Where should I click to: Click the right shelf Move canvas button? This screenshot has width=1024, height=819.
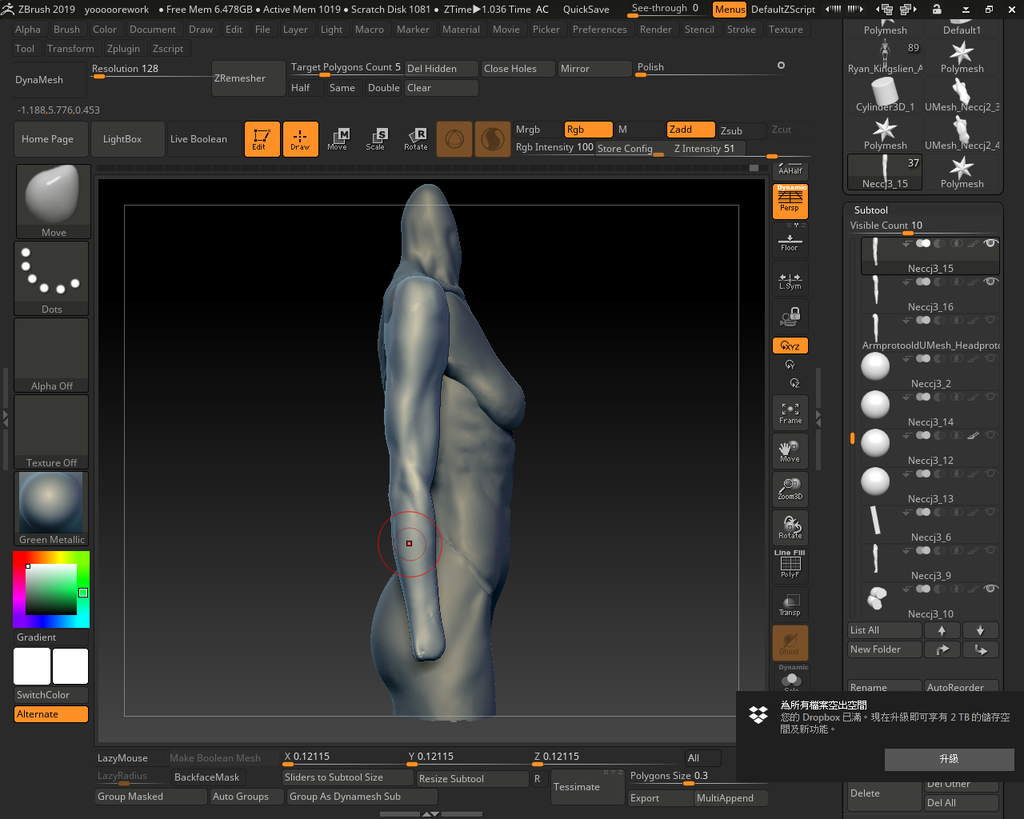point(790,451)
